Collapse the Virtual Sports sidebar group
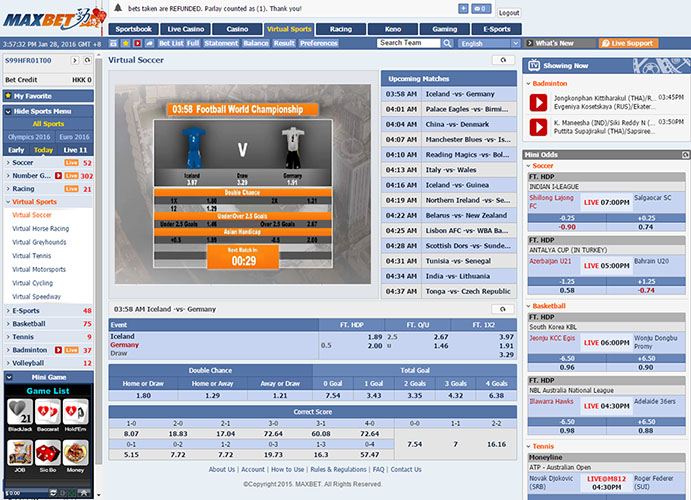The image size is (691, 500). 8,202
